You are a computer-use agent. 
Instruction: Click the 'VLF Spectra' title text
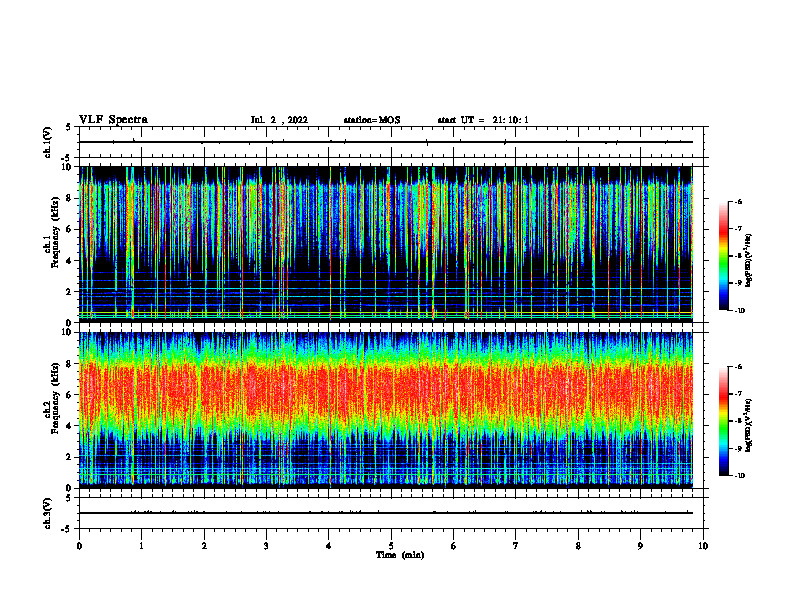113,120
